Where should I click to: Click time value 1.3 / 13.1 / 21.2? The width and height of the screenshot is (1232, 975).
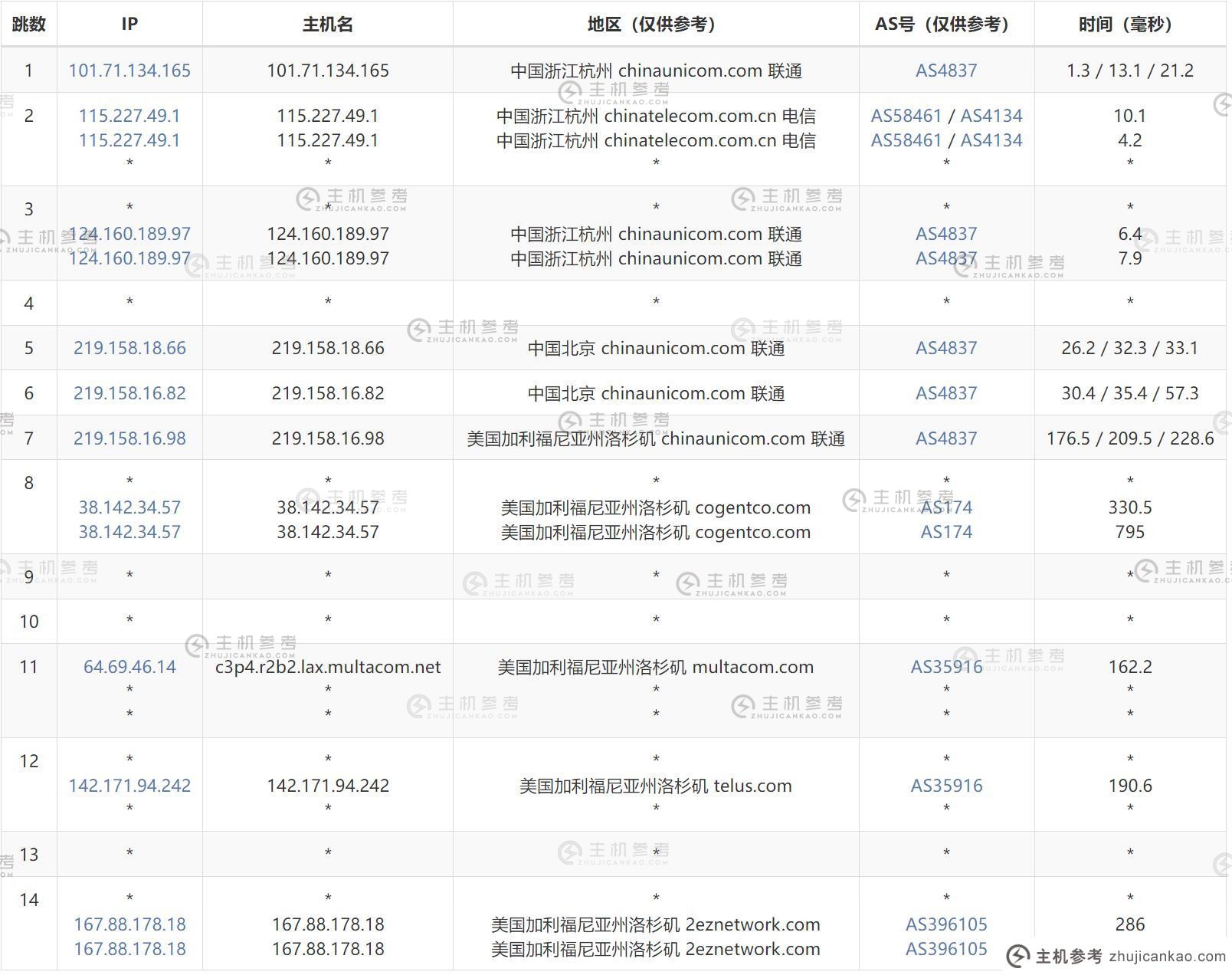pyautogui.click(x=1130, y=71)
